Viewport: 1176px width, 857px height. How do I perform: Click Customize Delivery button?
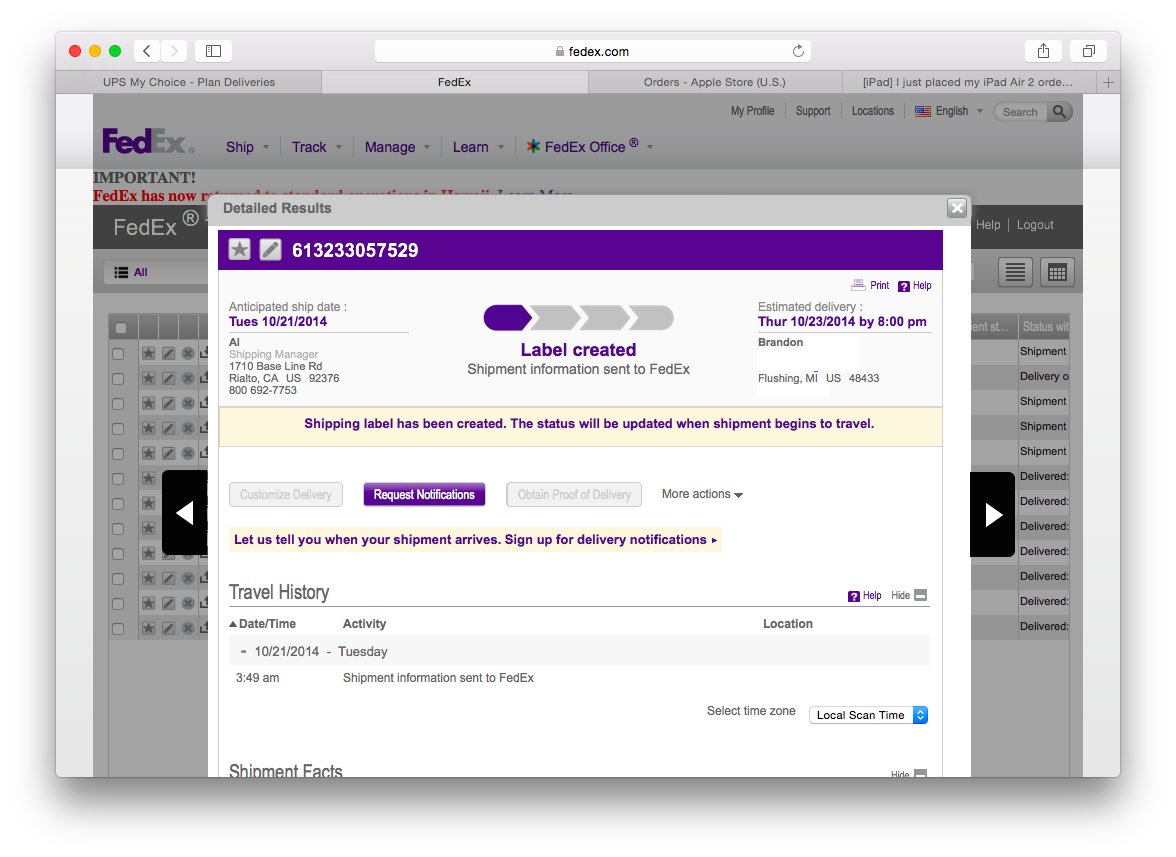(286, 495)
